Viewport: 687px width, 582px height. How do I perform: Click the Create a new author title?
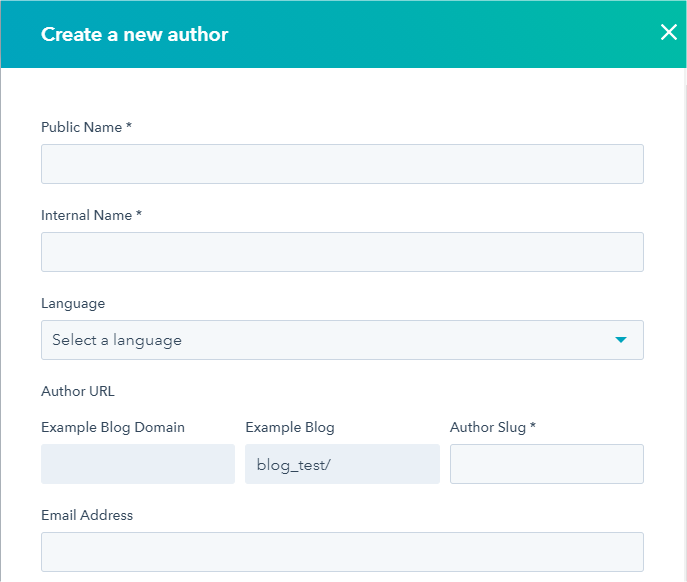point(135,34)
